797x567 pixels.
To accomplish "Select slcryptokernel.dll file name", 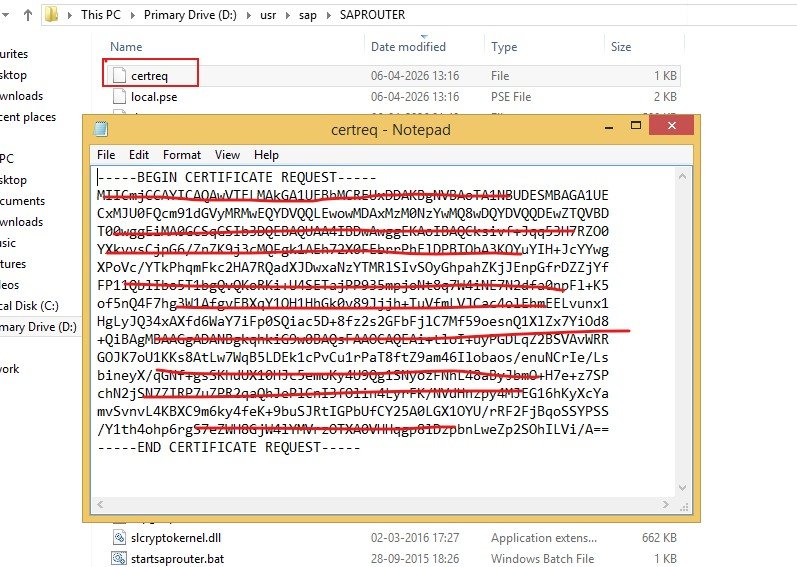I will [176, 538].
